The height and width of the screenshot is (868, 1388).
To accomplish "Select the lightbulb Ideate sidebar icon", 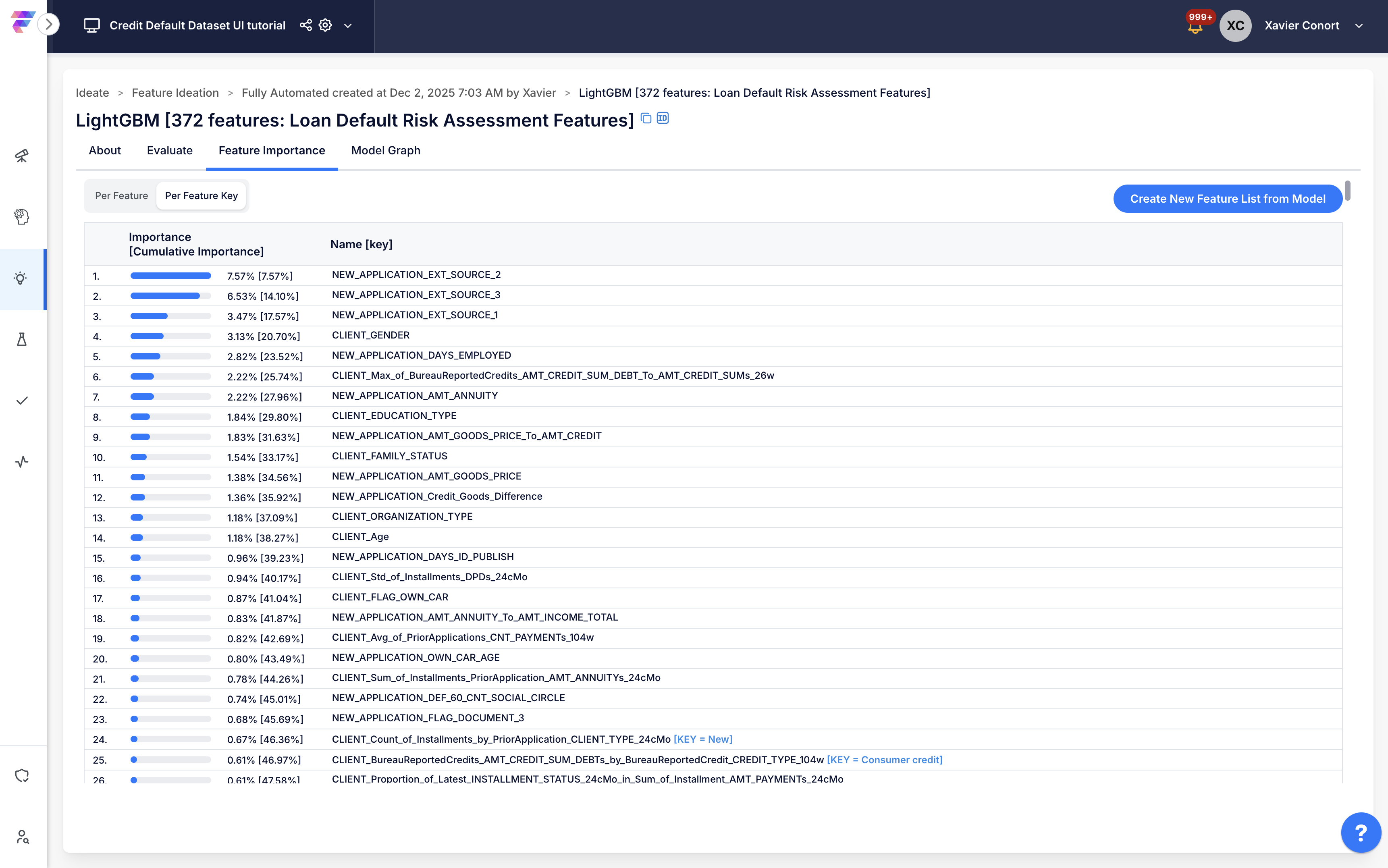I will coord(21,279).
